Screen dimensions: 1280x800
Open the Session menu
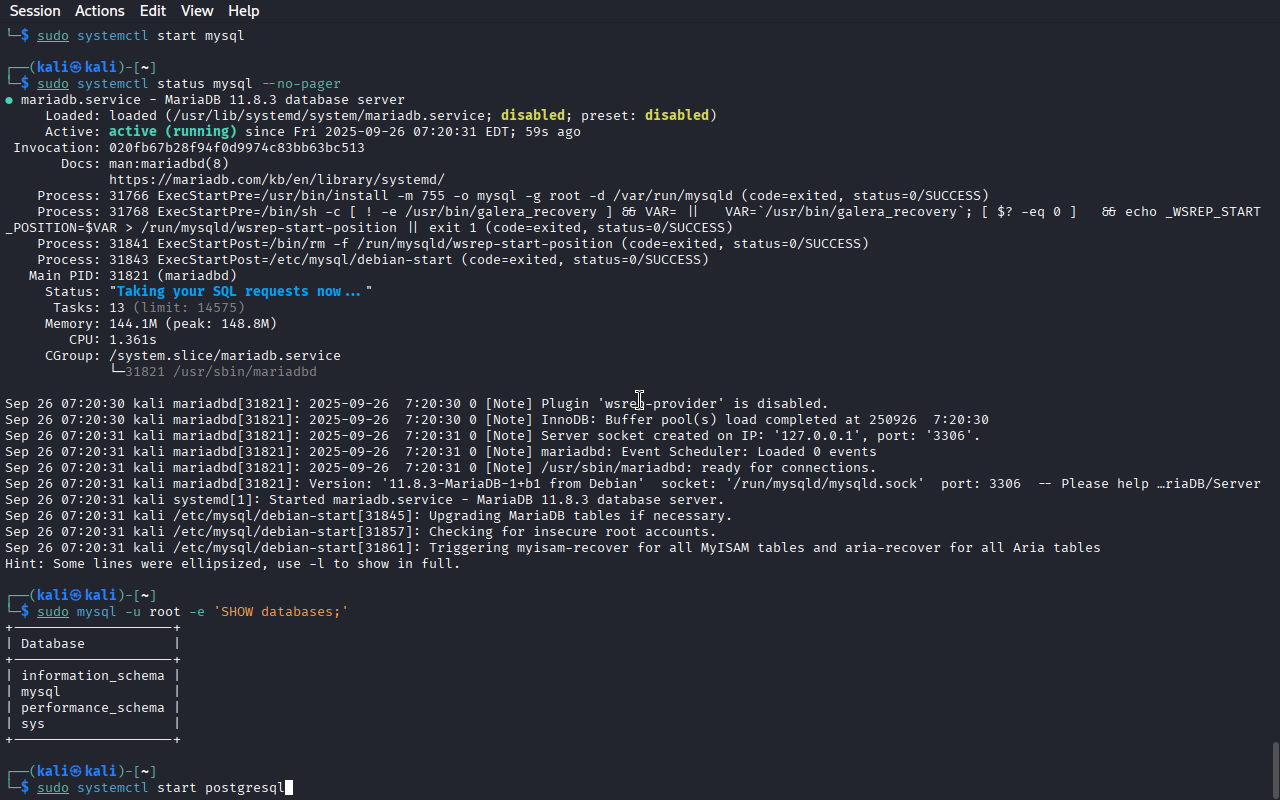(x=35, y=11)
